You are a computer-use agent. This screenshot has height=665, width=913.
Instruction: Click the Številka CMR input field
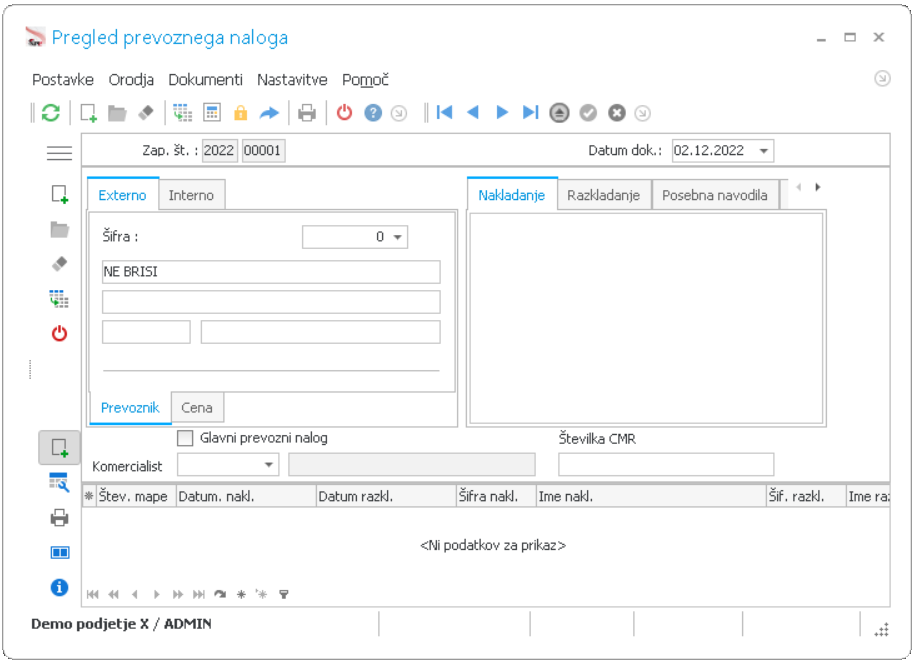tap(666, 465)
